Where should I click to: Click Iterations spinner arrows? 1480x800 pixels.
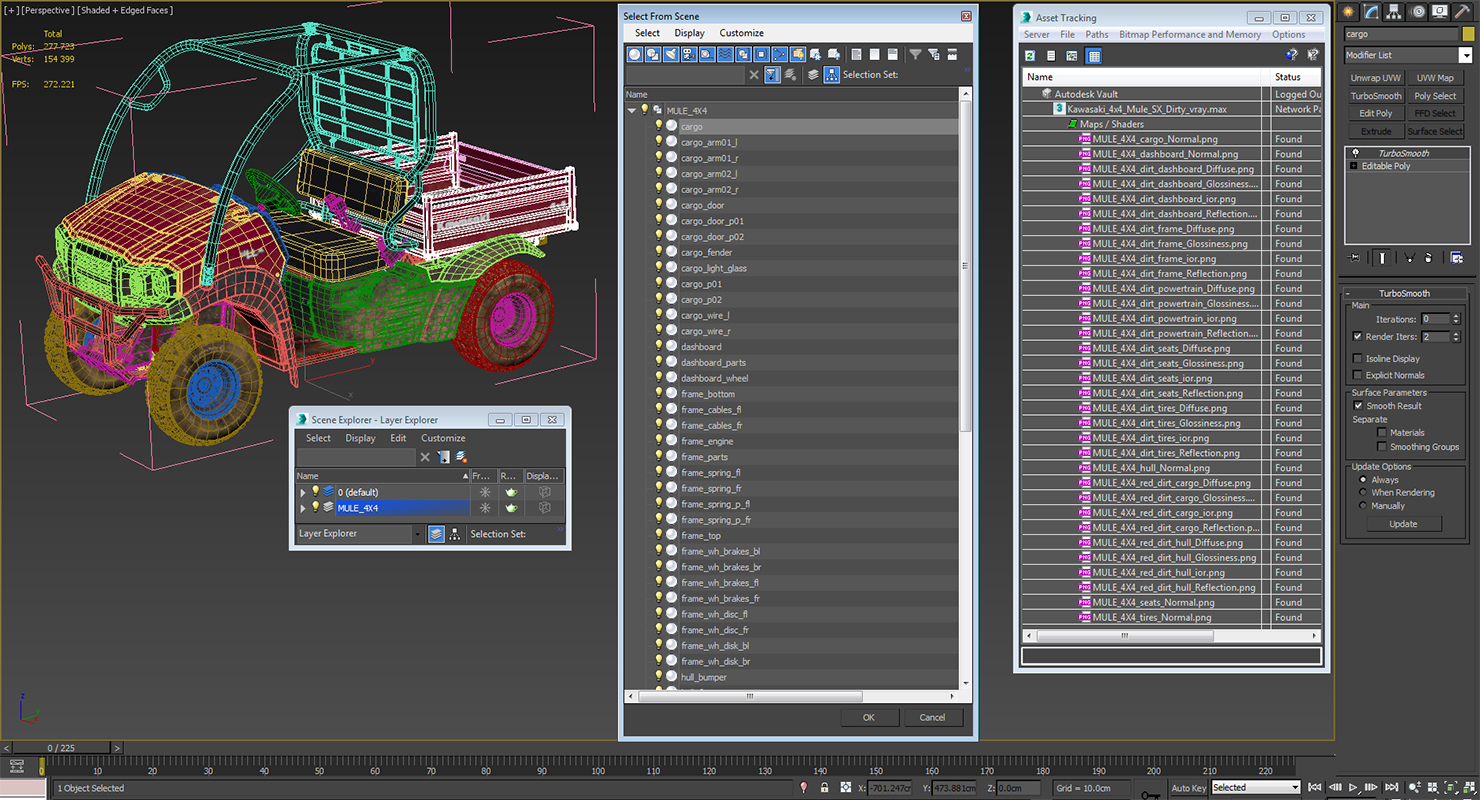[1456, 319]
